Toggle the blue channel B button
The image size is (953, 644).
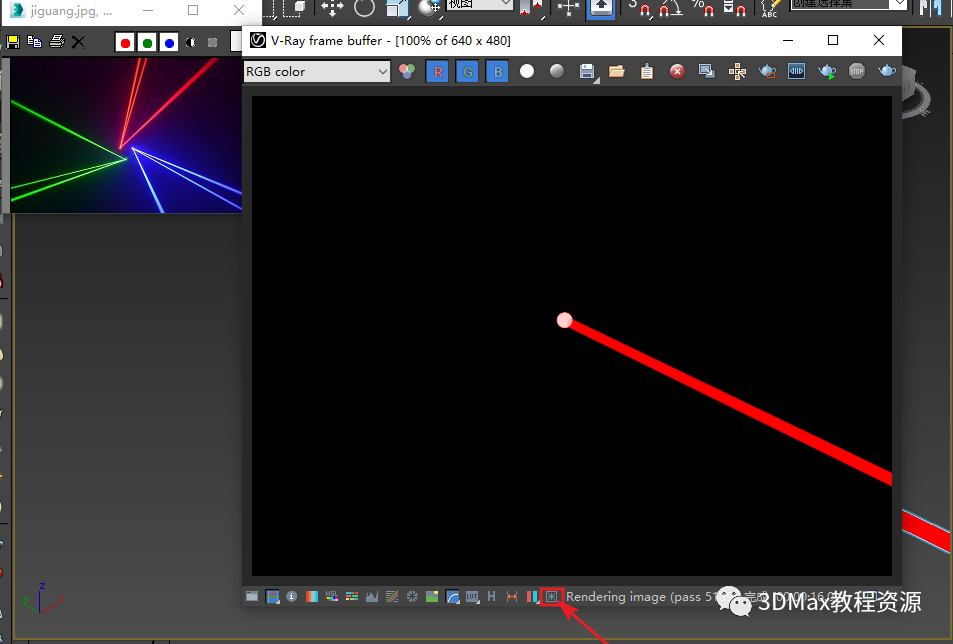click(x=497, y=72)
